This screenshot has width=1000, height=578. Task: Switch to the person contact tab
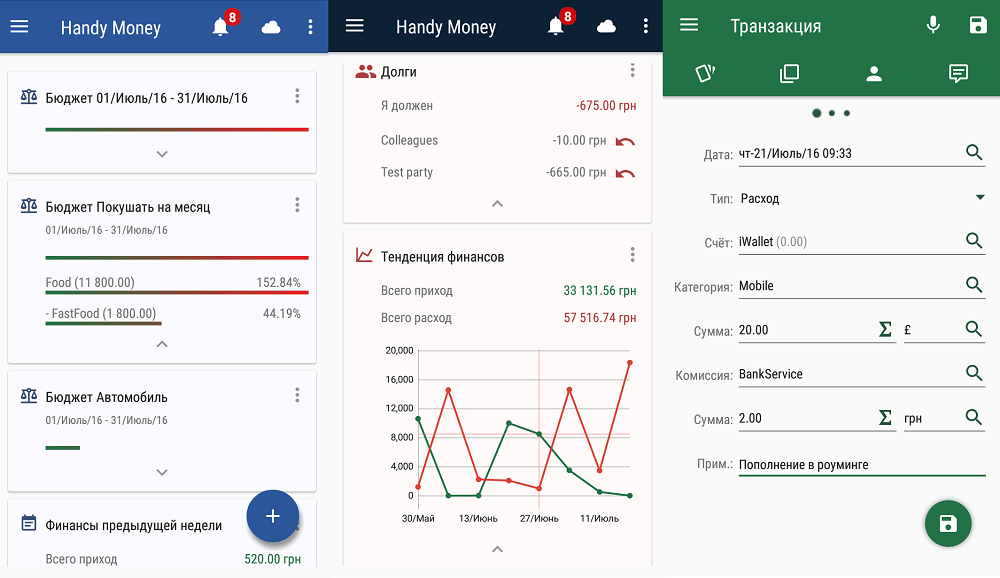pos(874,73)
